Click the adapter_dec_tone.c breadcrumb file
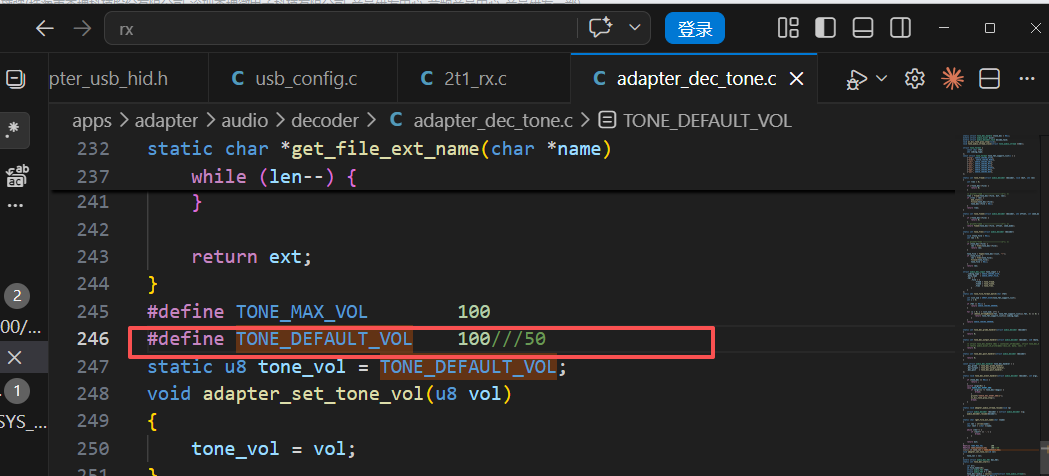Image resolution: width=1049 pixels, height=476 pixels. [482, 121]
